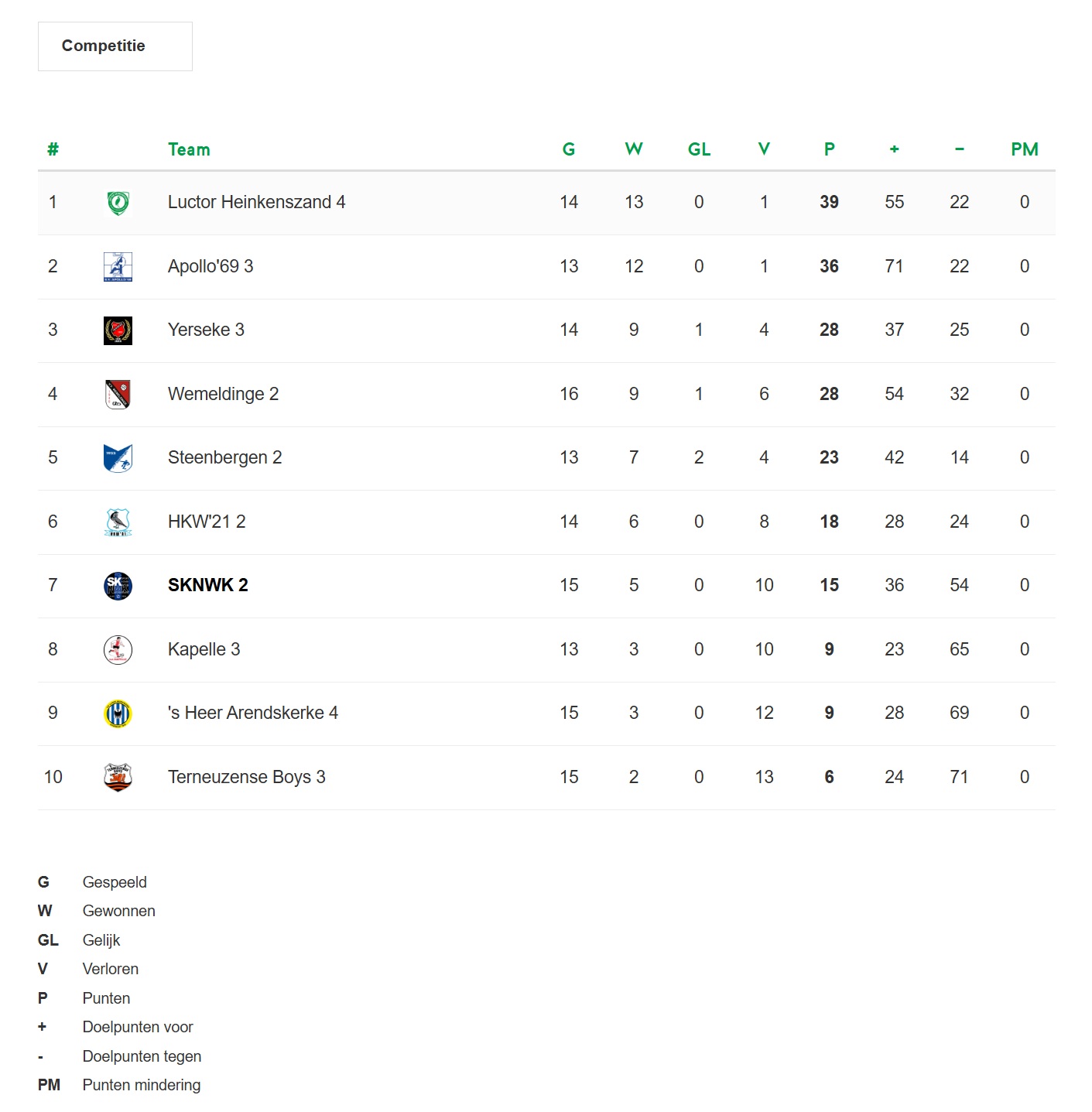Click the Luctor Heinkenszand 4 club logo

tap(118, 203)
